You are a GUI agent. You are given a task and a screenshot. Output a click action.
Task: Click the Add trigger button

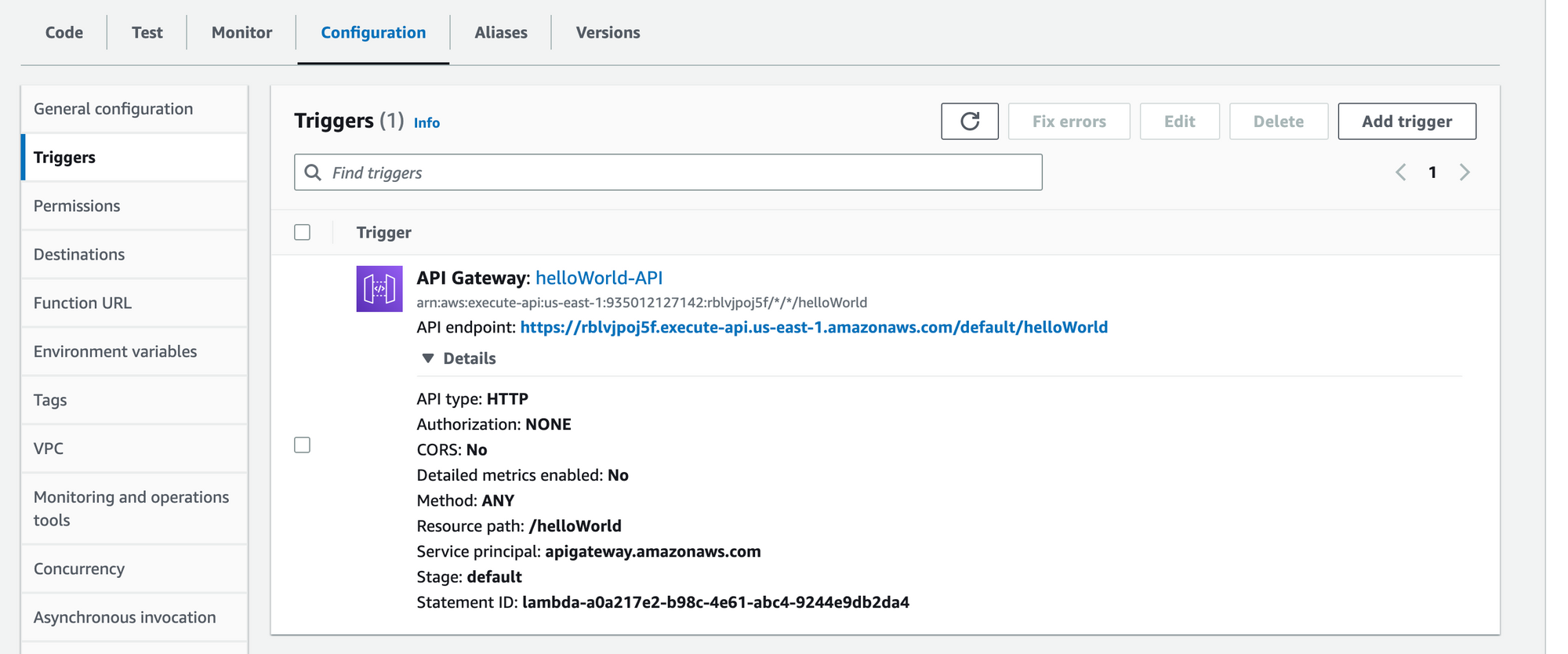click(x=1406, y=122)
